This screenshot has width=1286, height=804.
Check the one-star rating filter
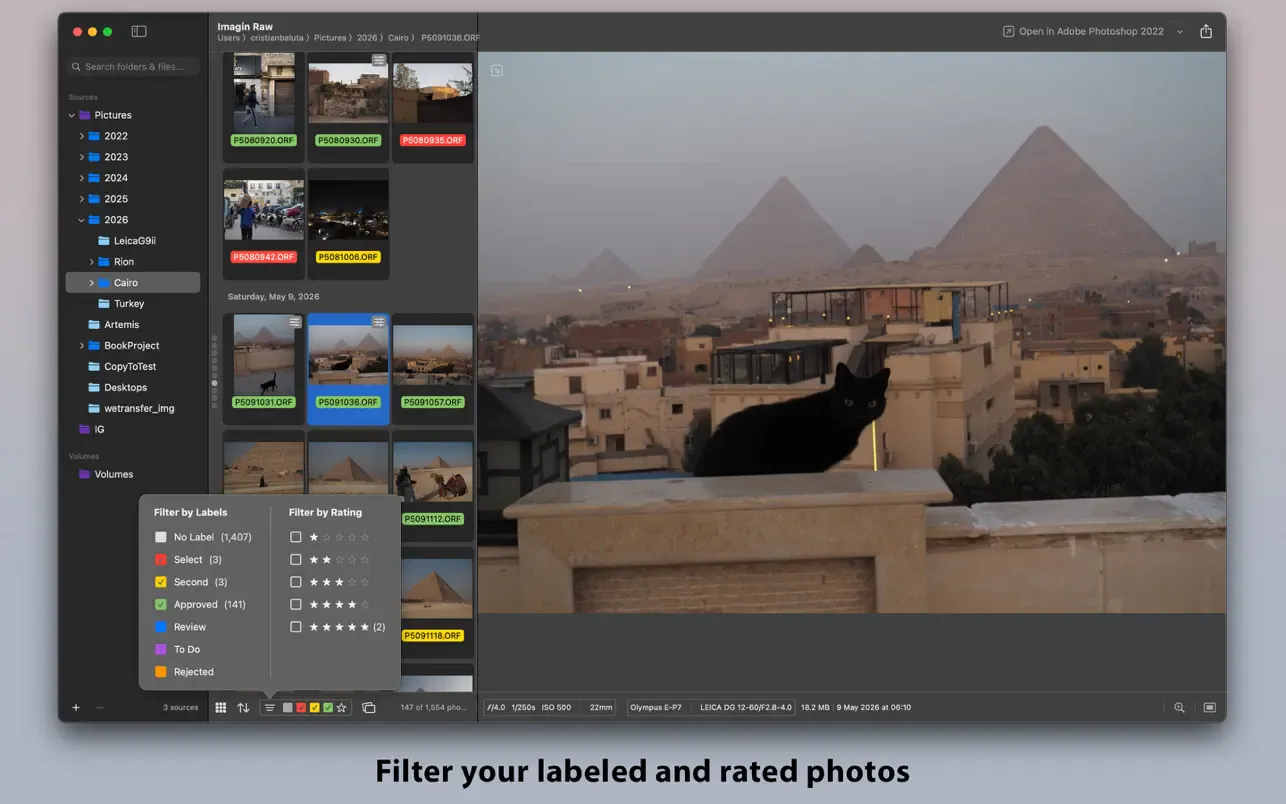click(296, 537)
